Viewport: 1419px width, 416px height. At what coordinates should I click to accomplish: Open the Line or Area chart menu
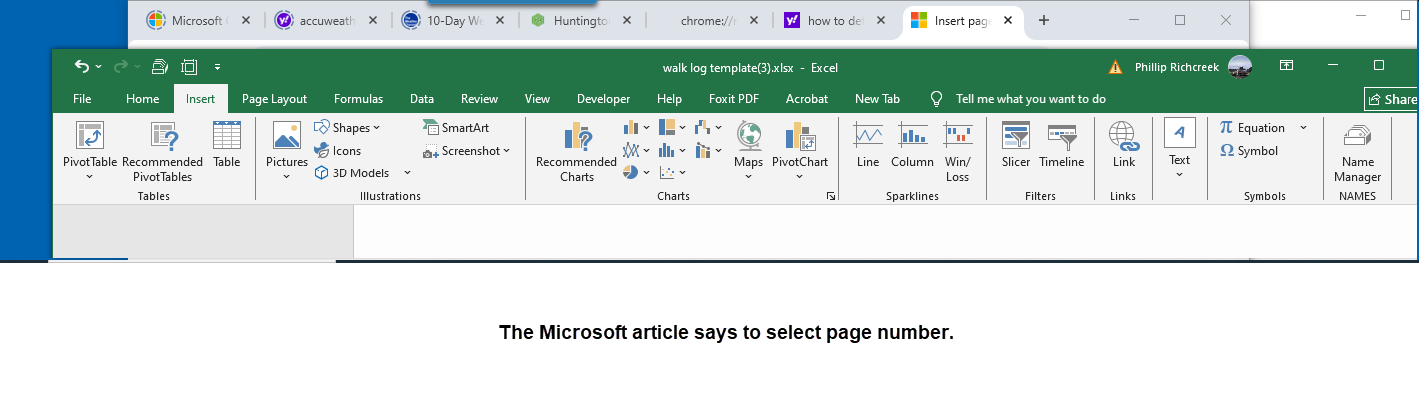pyautogui.click(x=636, y=150)
